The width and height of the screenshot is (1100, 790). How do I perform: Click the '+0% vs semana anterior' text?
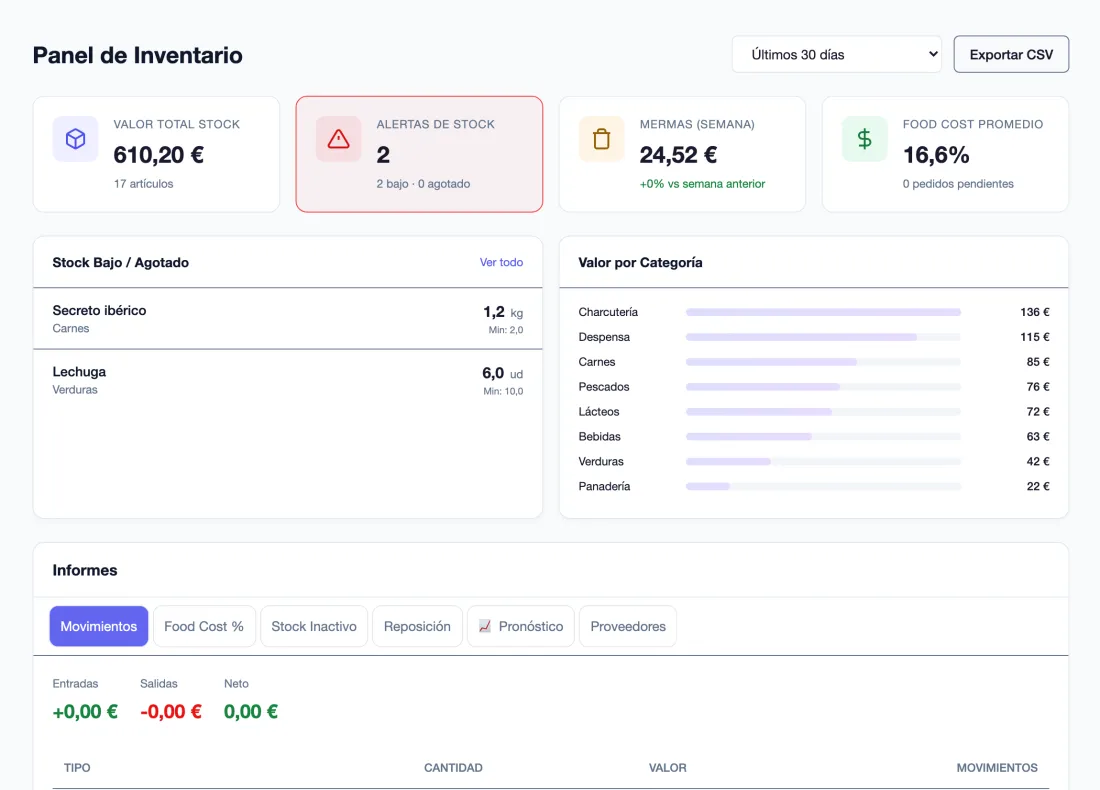702,184
